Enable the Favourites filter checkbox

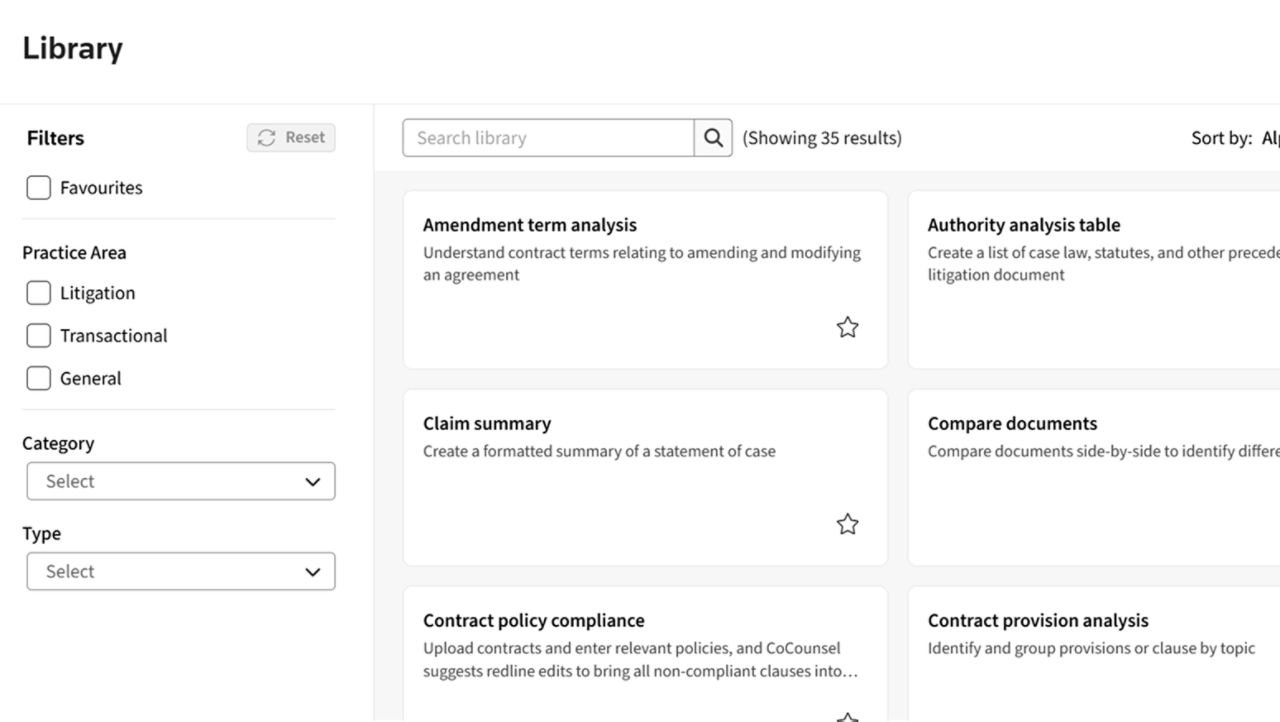(x=38, y=188)
